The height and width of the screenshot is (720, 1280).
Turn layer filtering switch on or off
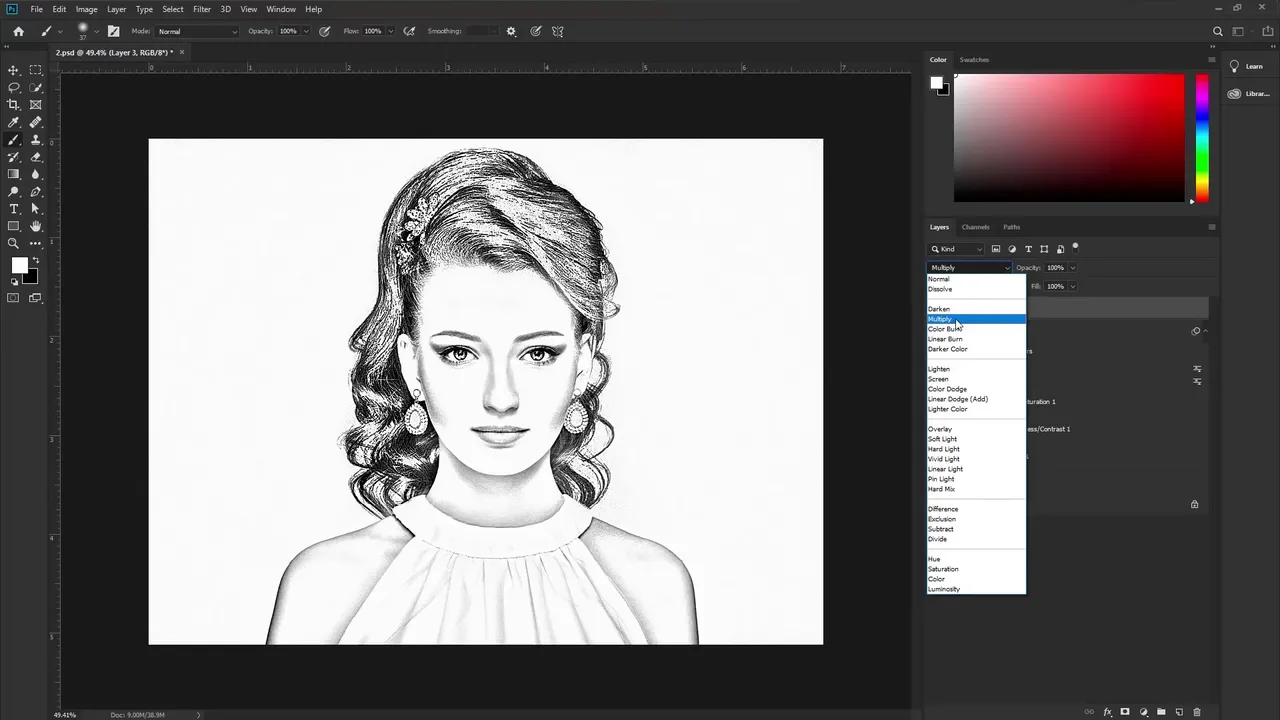pyautogui.click(x=1075, y=247)
